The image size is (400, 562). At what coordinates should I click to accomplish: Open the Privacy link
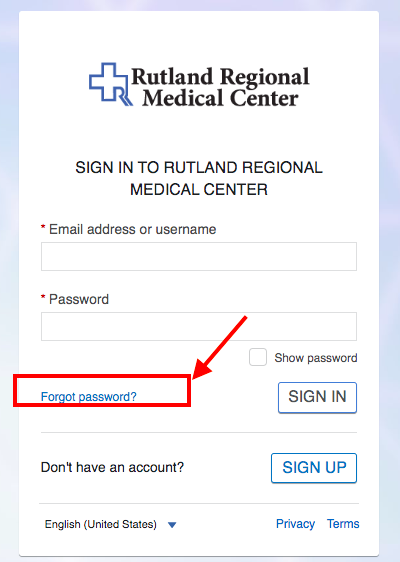coord(295,524)
